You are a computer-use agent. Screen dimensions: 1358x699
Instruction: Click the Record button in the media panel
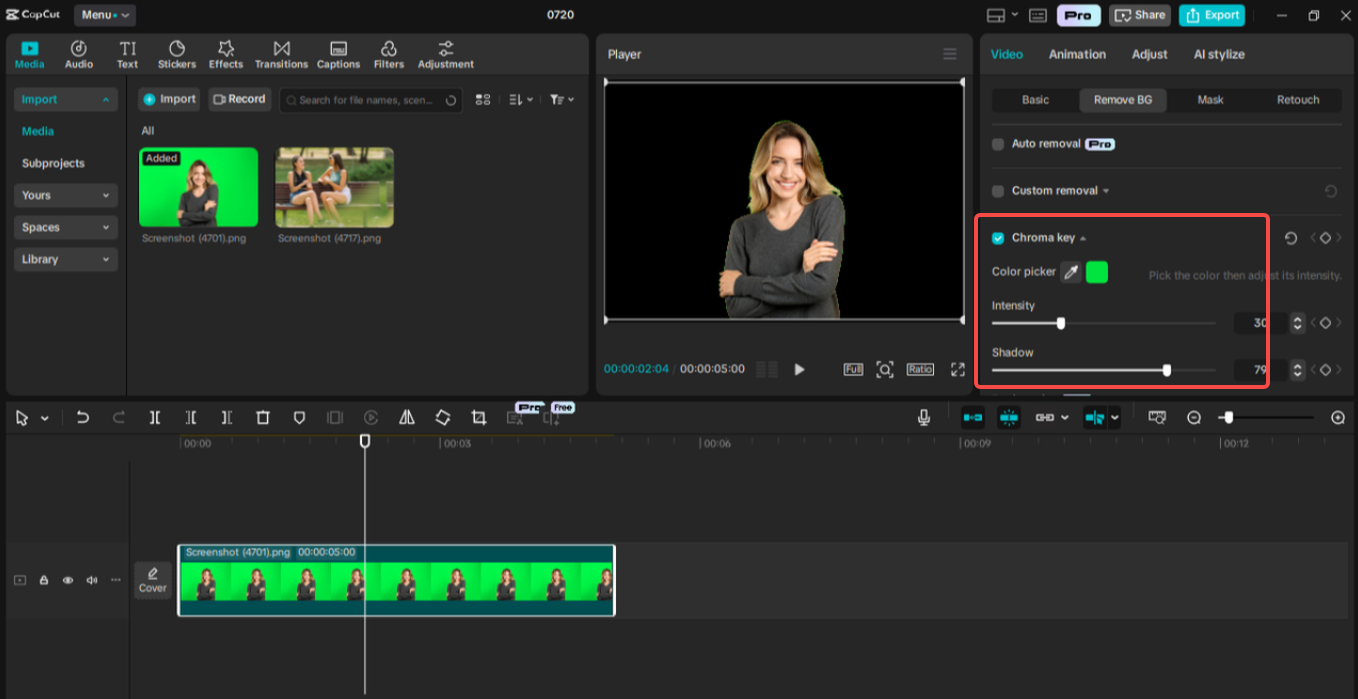239,99
